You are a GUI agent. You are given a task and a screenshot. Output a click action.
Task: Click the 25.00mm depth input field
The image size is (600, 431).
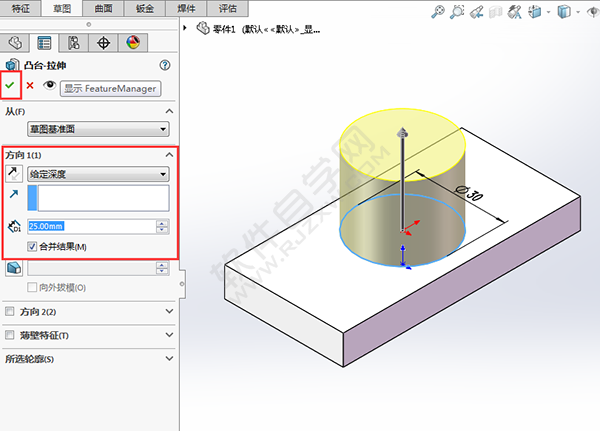click(92, 226)
